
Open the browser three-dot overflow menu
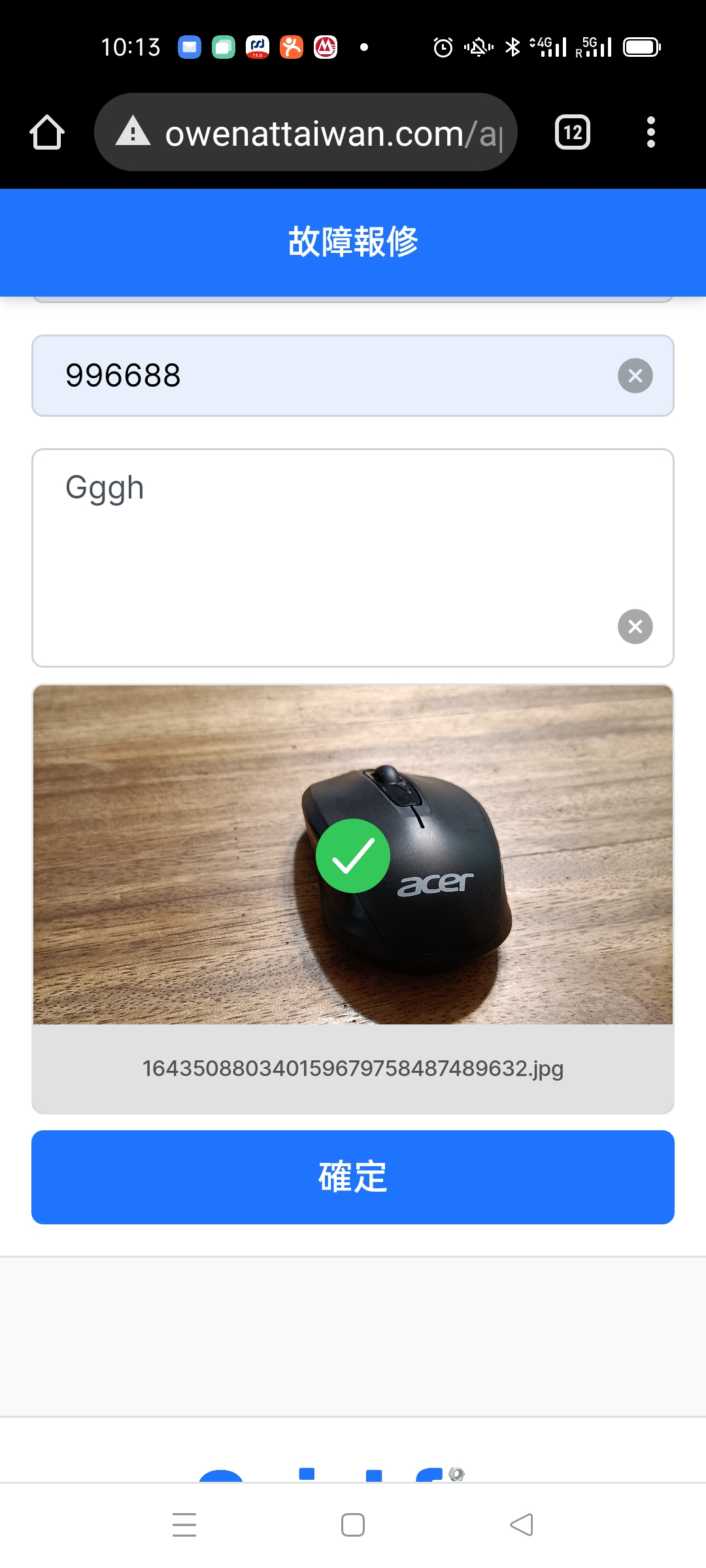650,133
